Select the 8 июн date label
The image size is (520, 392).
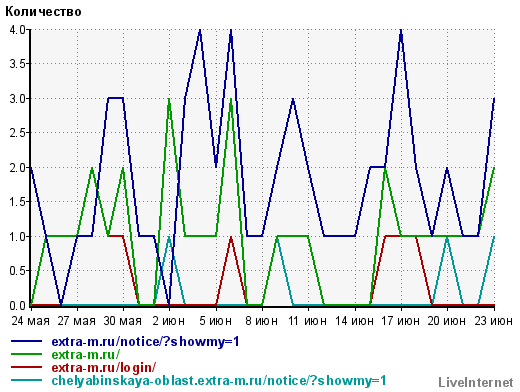tap(262, 321)
